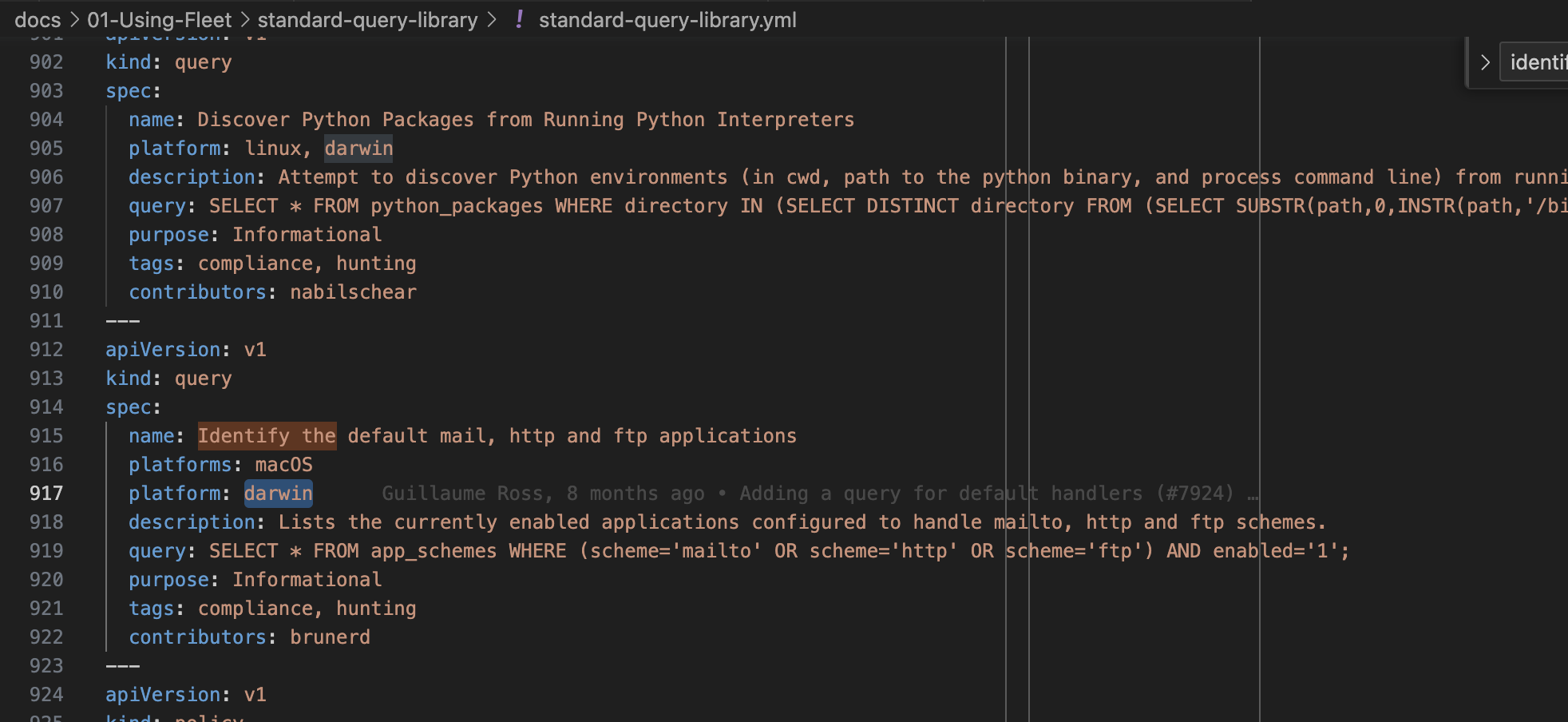This screenshot has width=1568, height=722.
Task: Open the standard-query-library folder breadcrumb
Action: [x=368, y=20]
